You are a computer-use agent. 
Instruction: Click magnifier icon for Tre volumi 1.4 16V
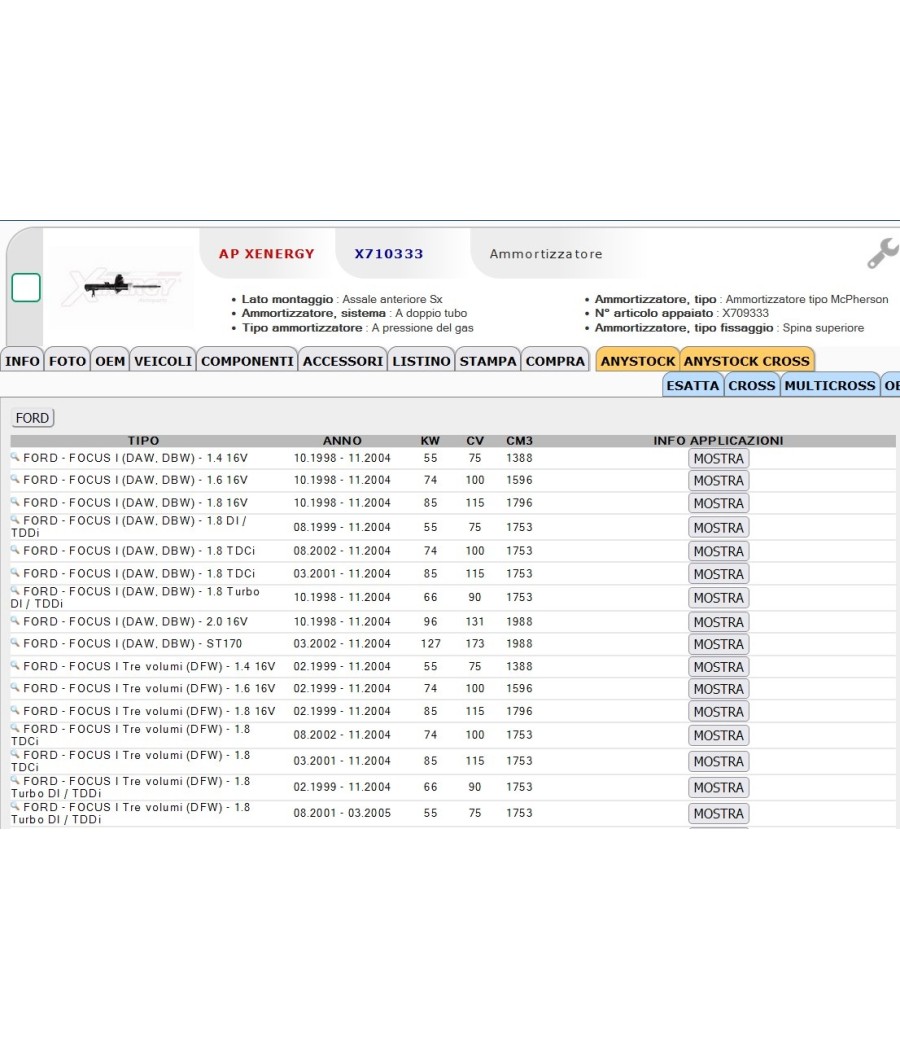[15, 665]
